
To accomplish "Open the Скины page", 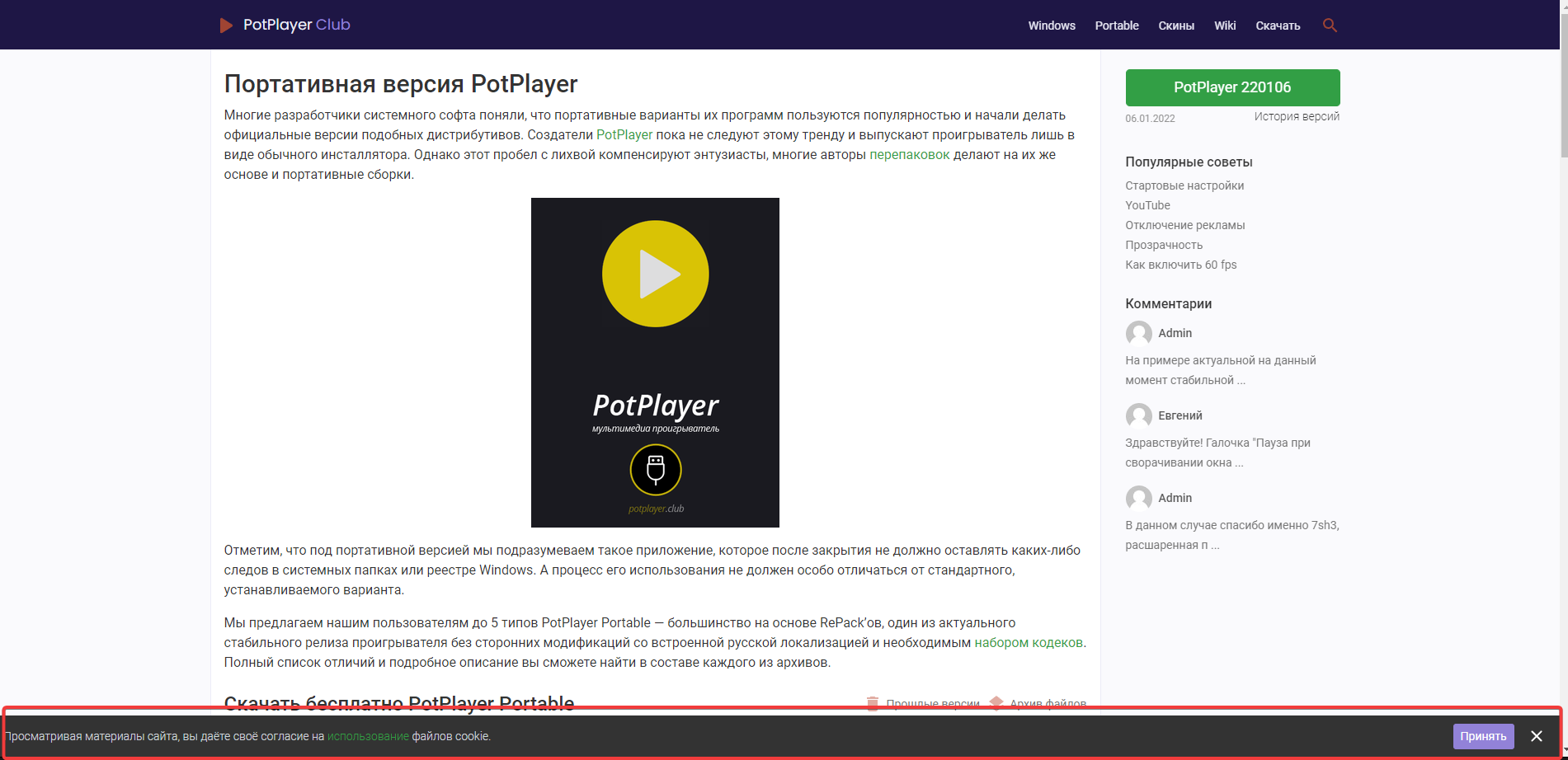I will 1177,25.
